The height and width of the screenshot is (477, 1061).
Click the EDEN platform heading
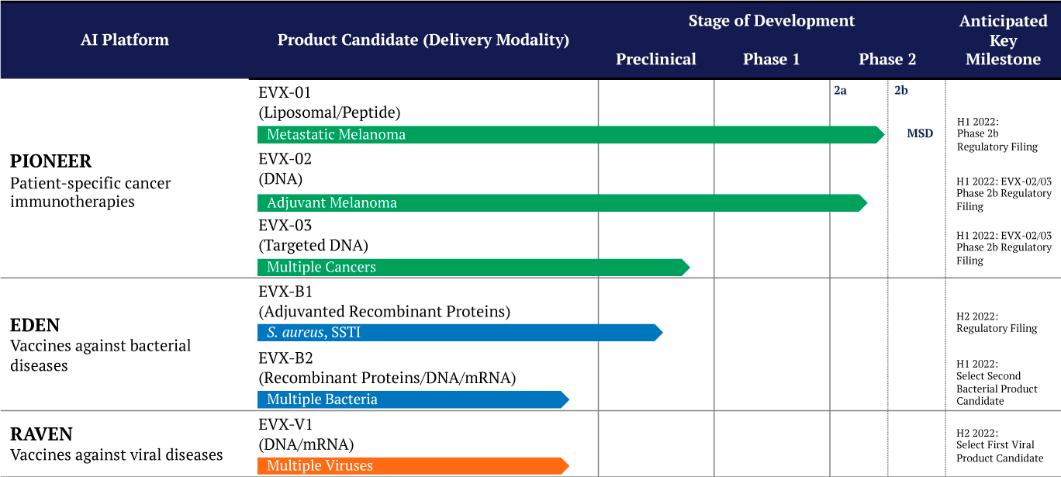[x=35, y=325]
